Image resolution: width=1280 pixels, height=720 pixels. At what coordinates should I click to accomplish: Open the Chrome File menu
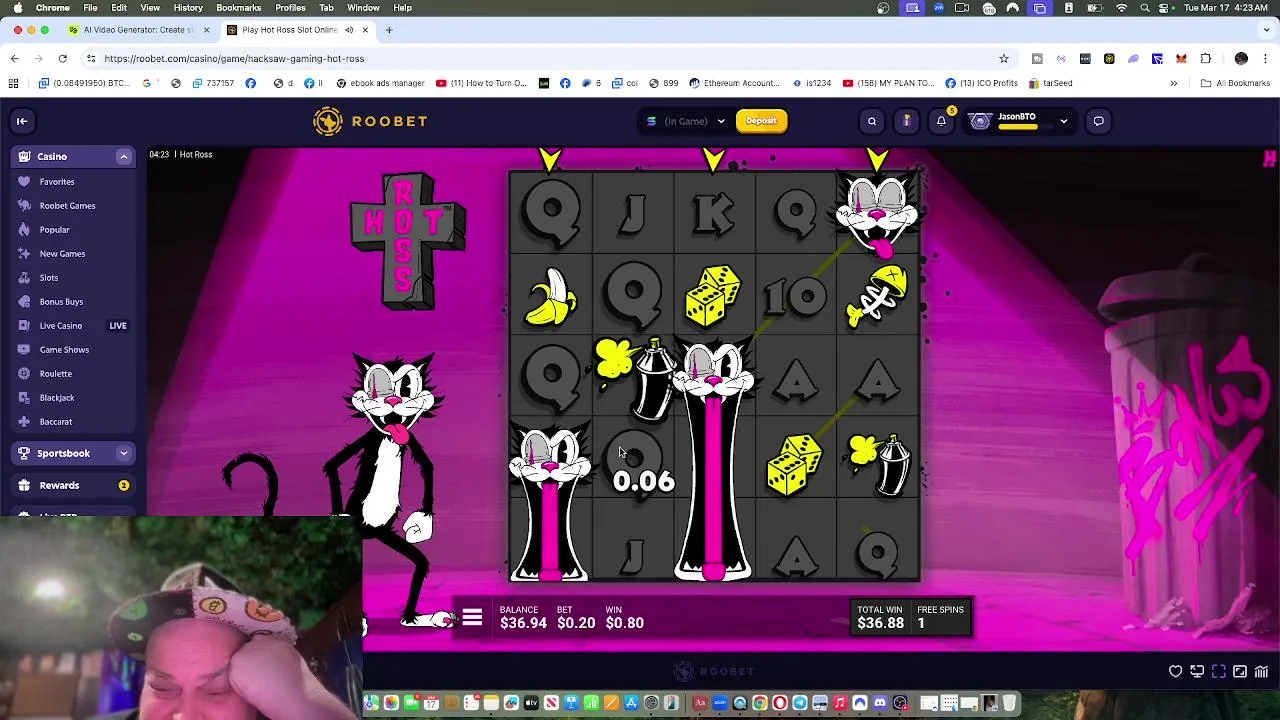click(90, 8)
